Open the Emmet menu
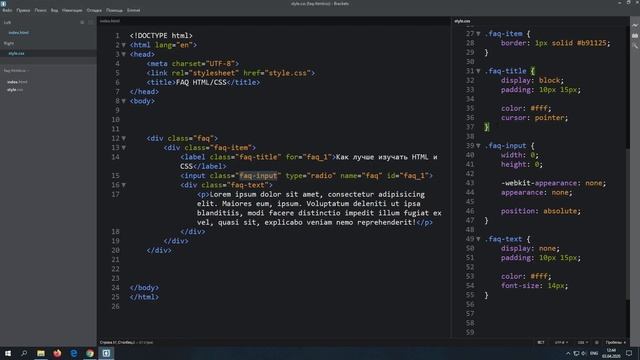This screenshot has width=640, height=360. pyautogui.click(x=133, y=10)
